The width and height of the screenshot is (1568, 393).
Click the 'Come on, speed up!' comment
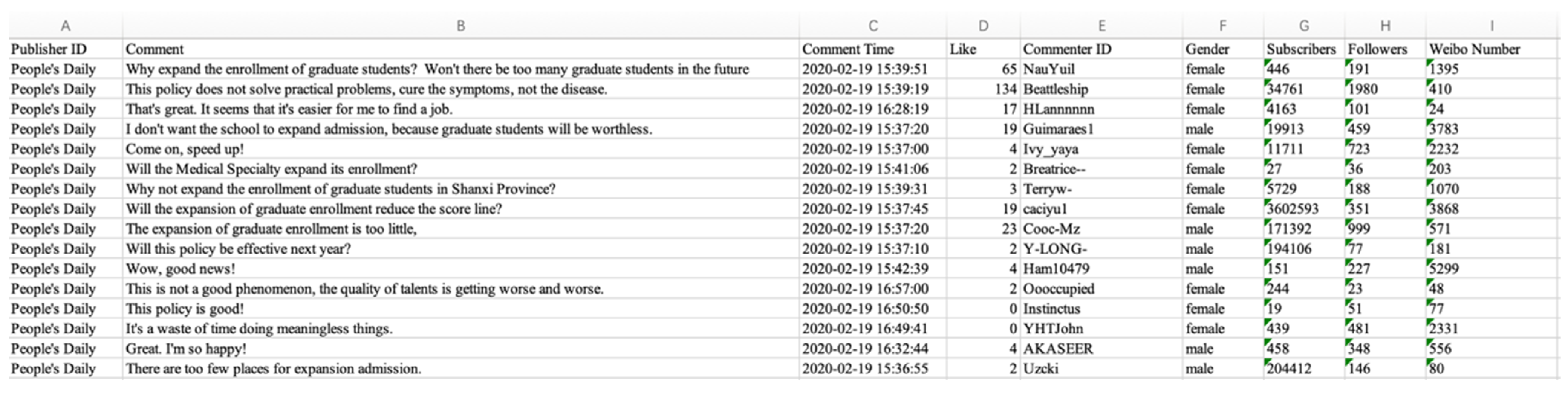[184, 149]
